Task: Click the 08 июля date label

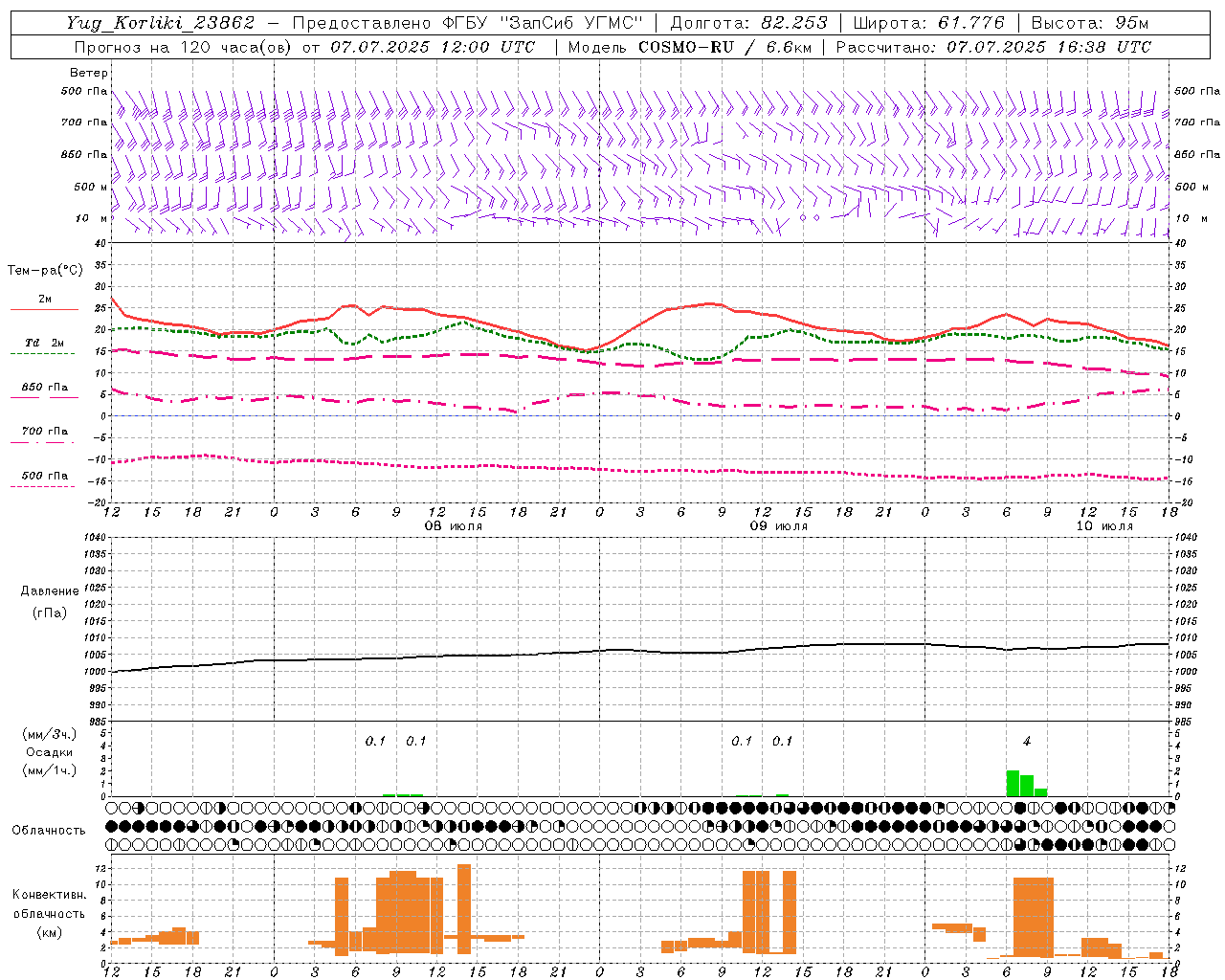Action: 453,526
